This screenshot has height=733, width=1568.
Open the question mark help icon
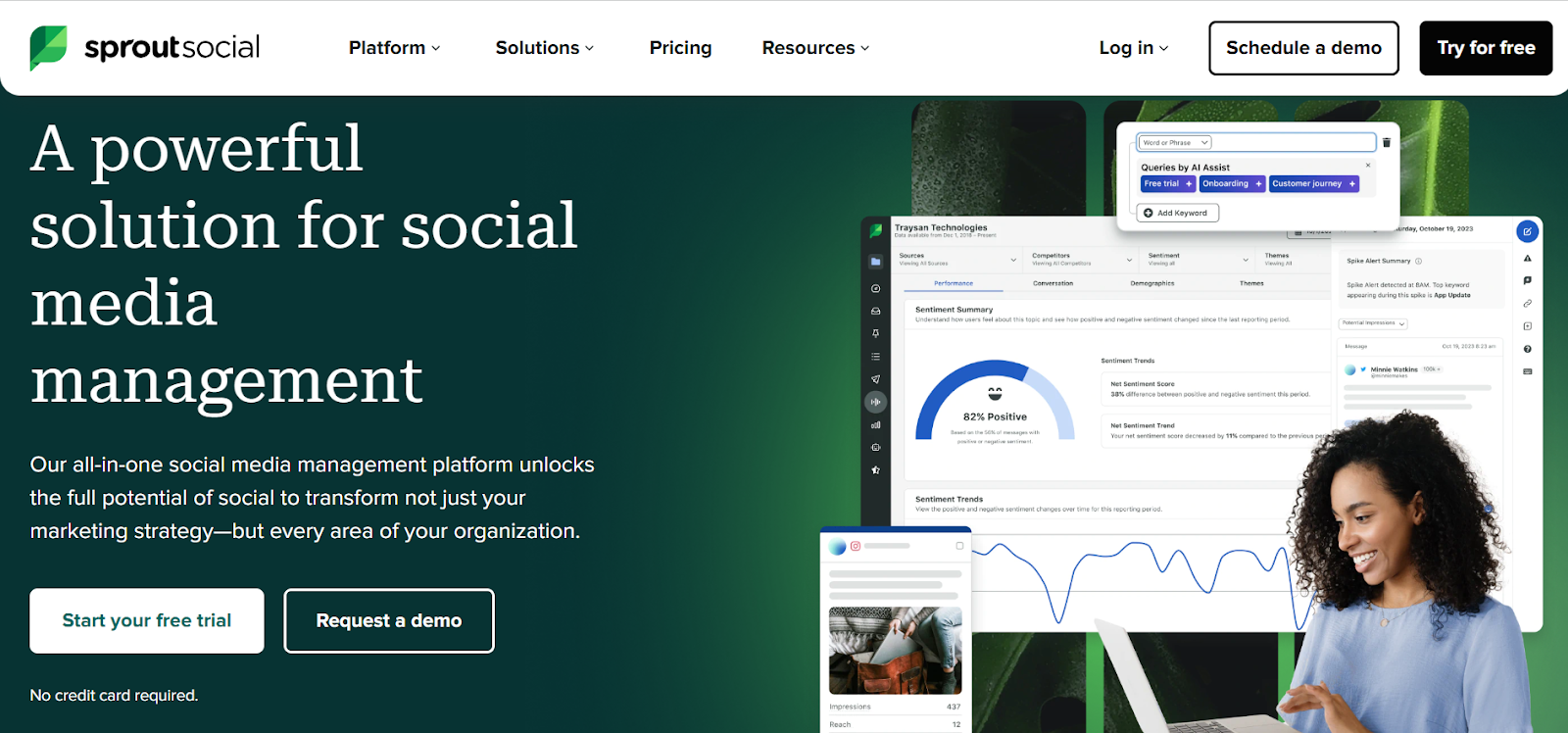(1527, 349)
